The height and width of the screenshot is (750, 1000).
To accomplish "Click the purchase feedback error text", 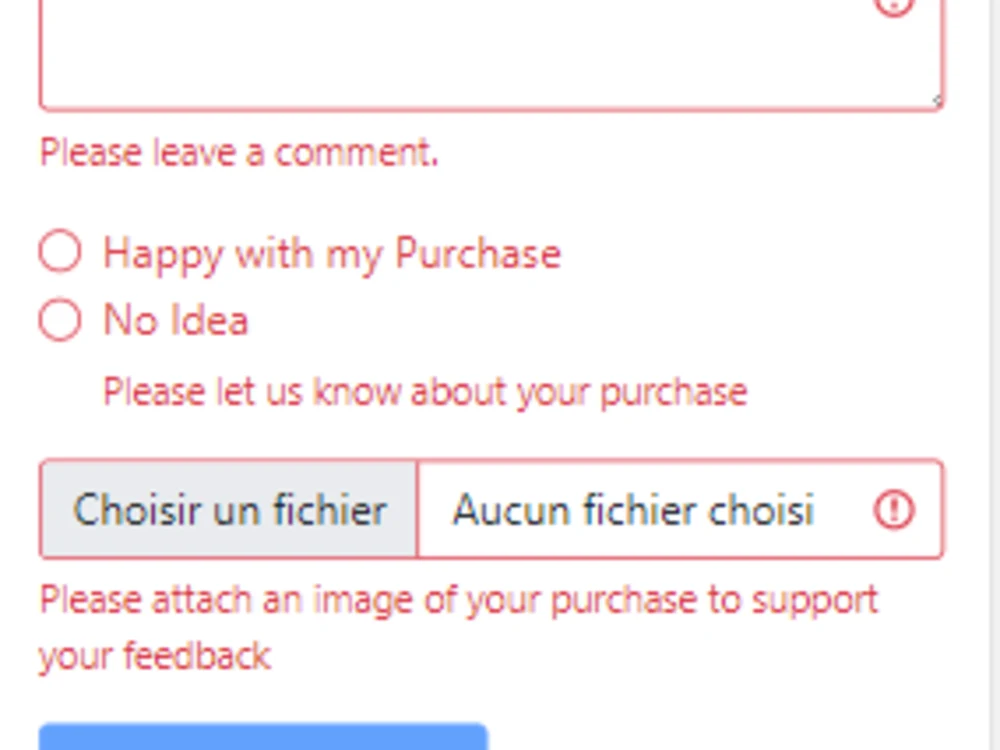I will point(424,391).
